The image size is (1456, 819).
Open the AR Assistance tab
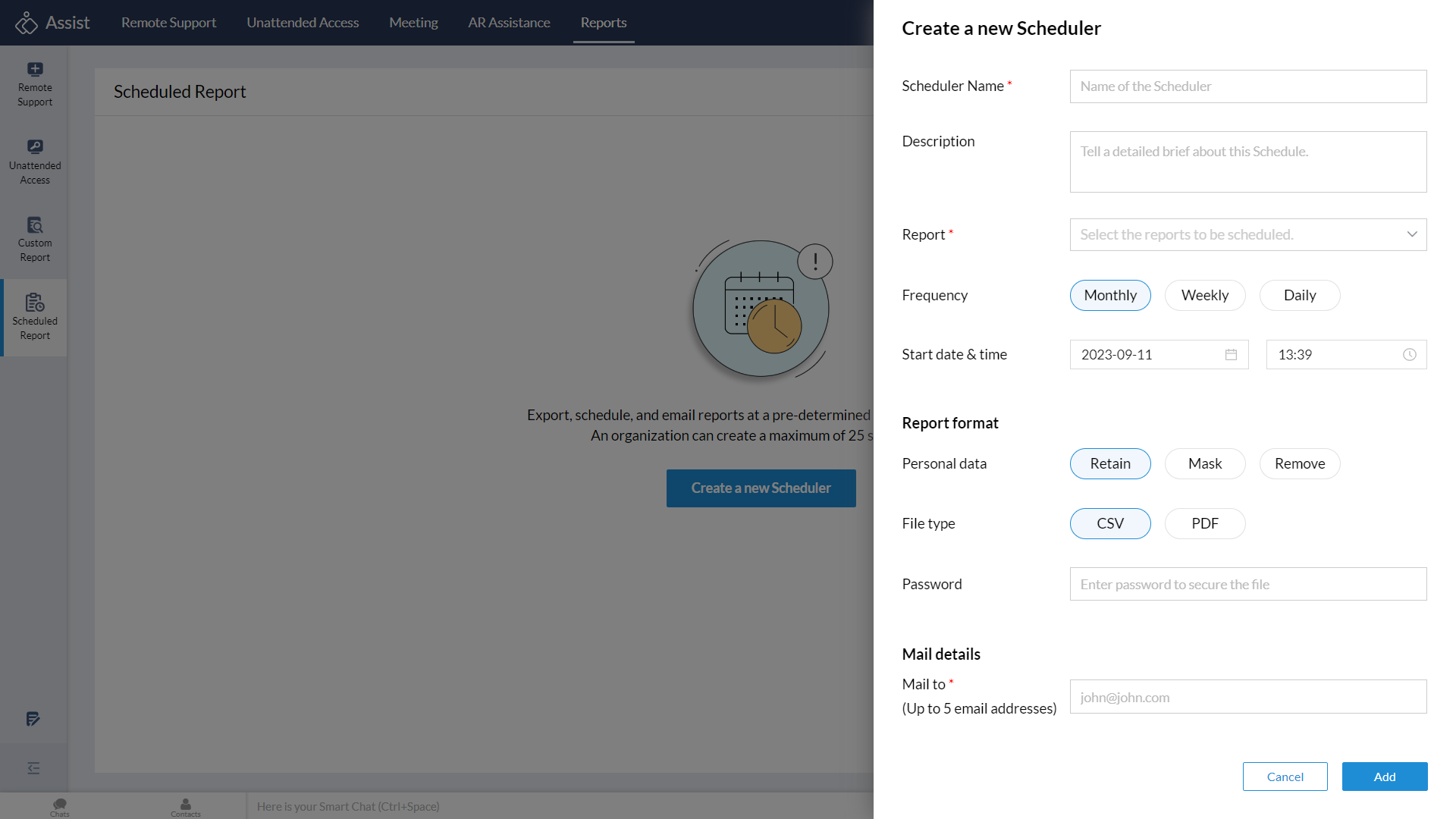[509, 22]
